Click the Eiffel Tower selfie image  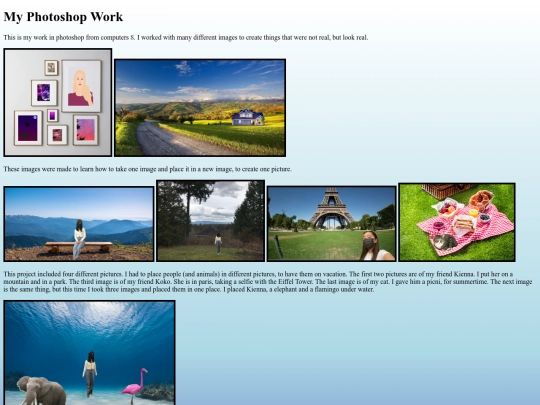332,224
